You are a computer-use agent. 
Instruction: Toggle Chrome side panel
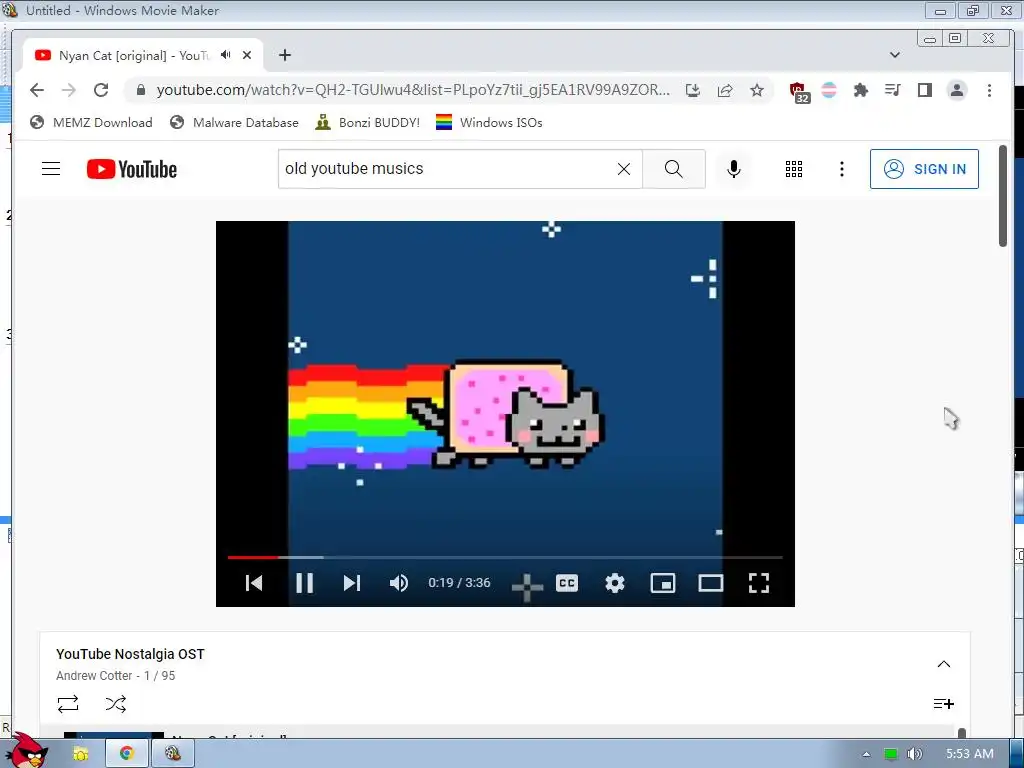pos(925,90)
